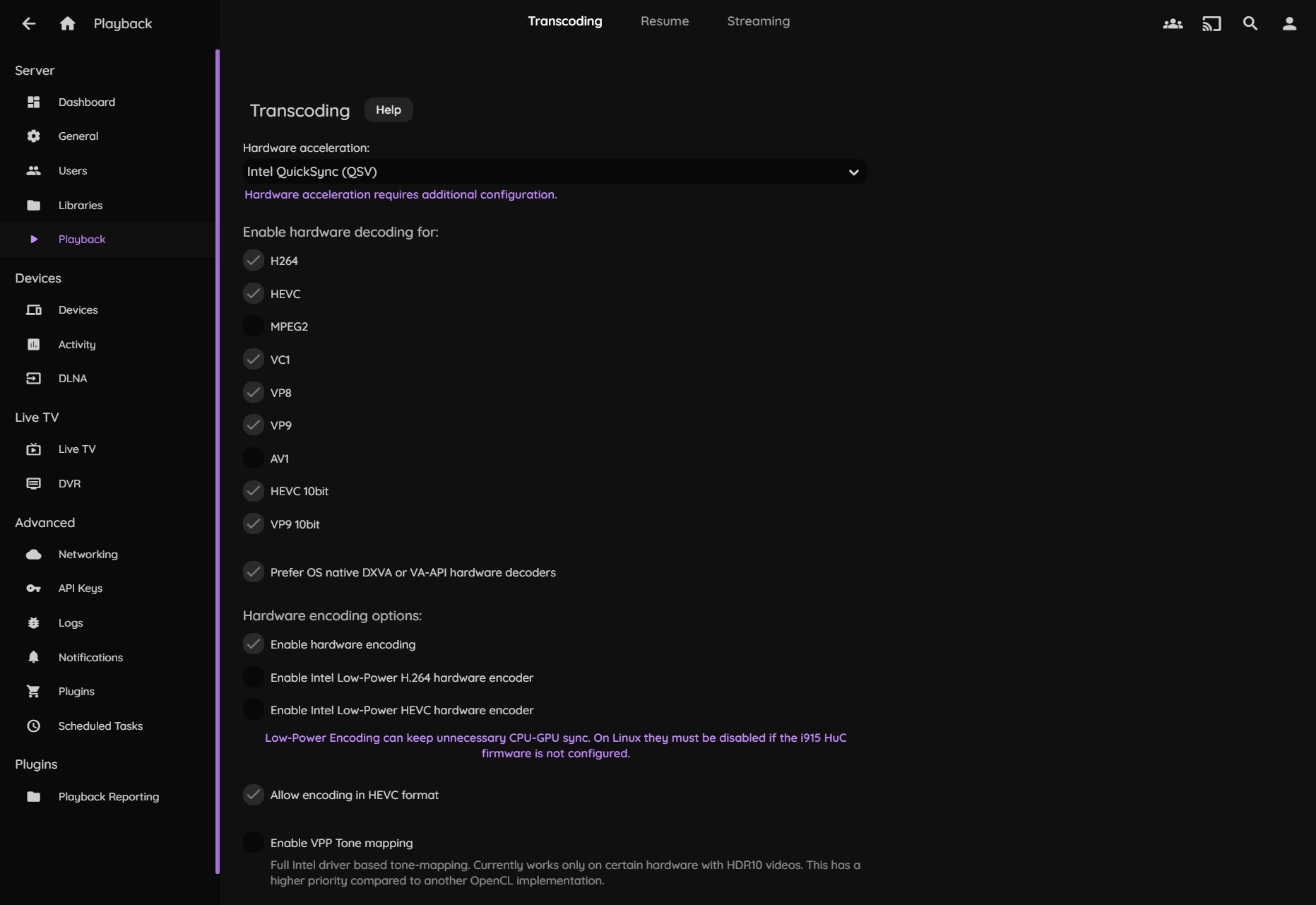Open the Hardware acceleration dropdown
The height and width of the screenshot is (905, 1316).
point(555,172)
